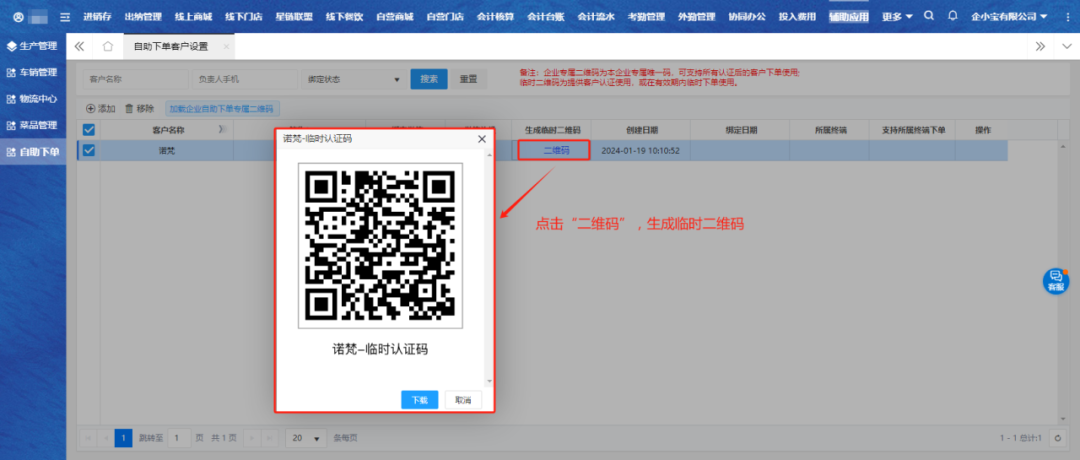1080x460 pixels.
Task: Expand the 更多 menu in top navigation
Action: (x=897, y=17)
